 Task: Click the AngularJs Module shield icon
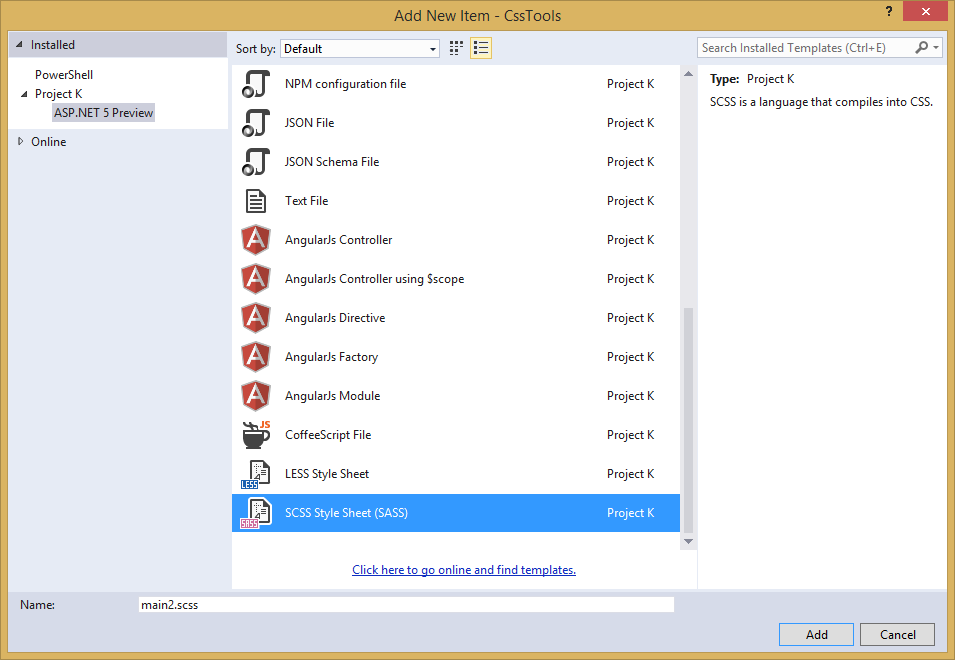[x=256, y=396]
